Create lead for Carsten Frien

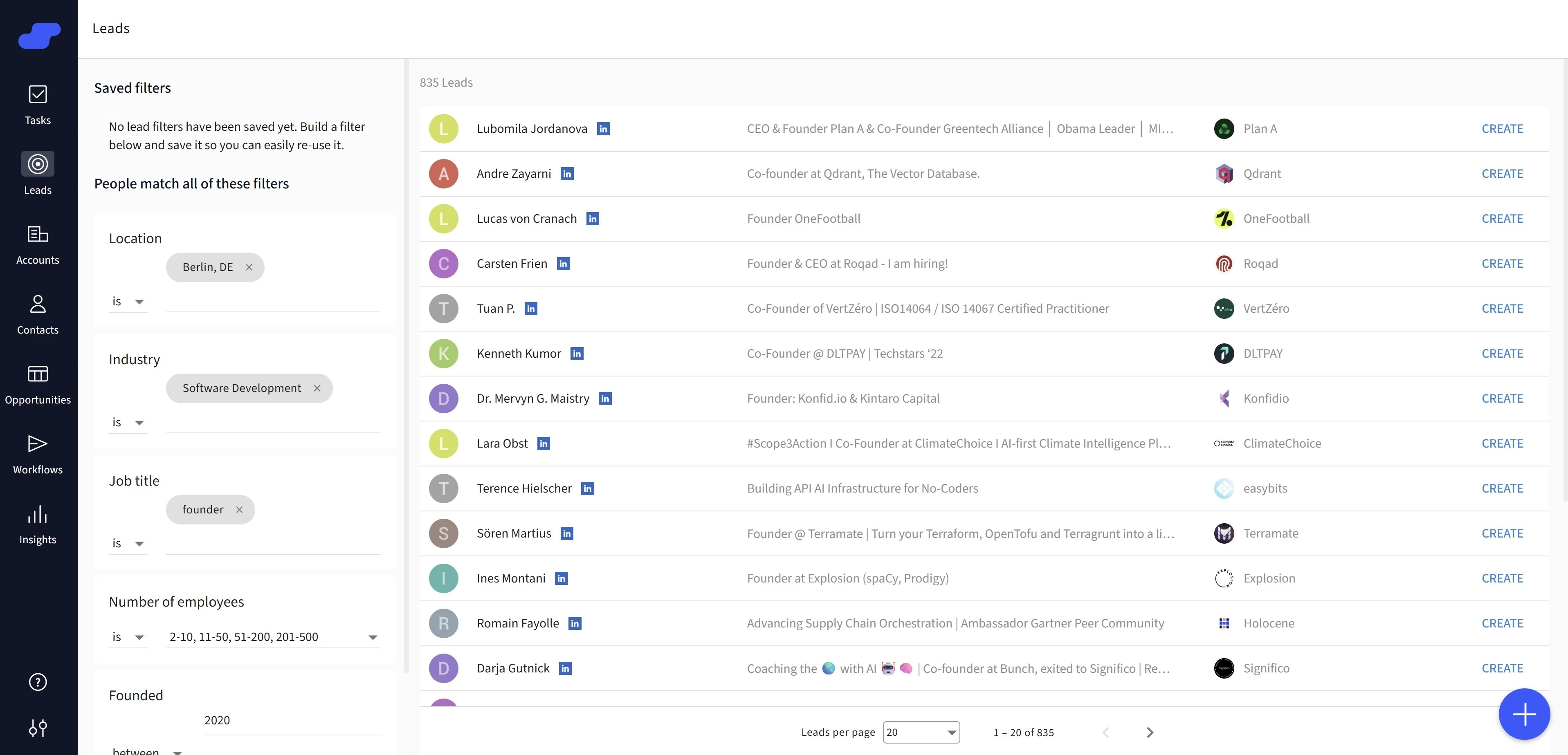point(1502,264)
